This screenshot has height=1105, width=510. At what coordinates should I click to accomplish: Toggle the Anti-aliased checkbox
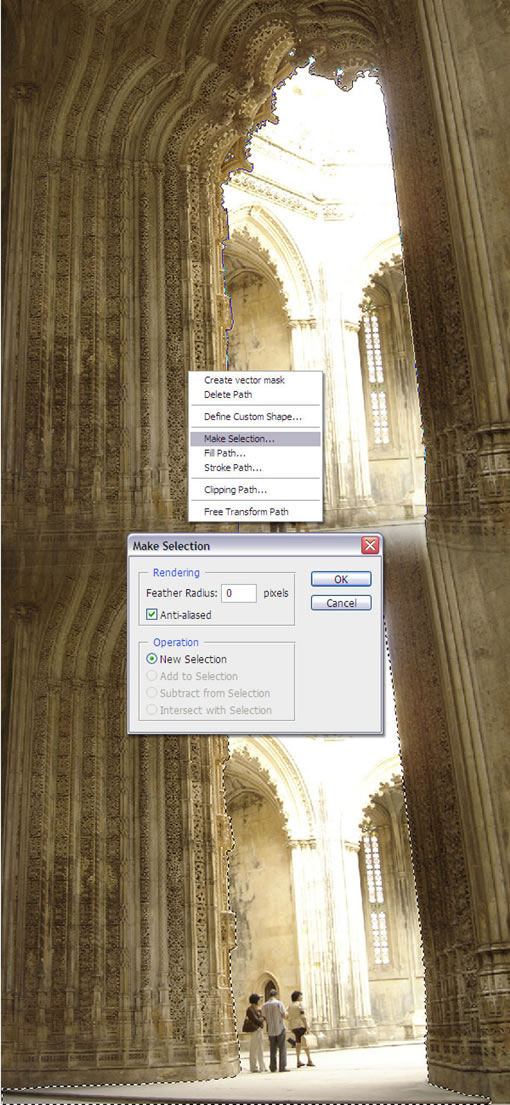151,615
